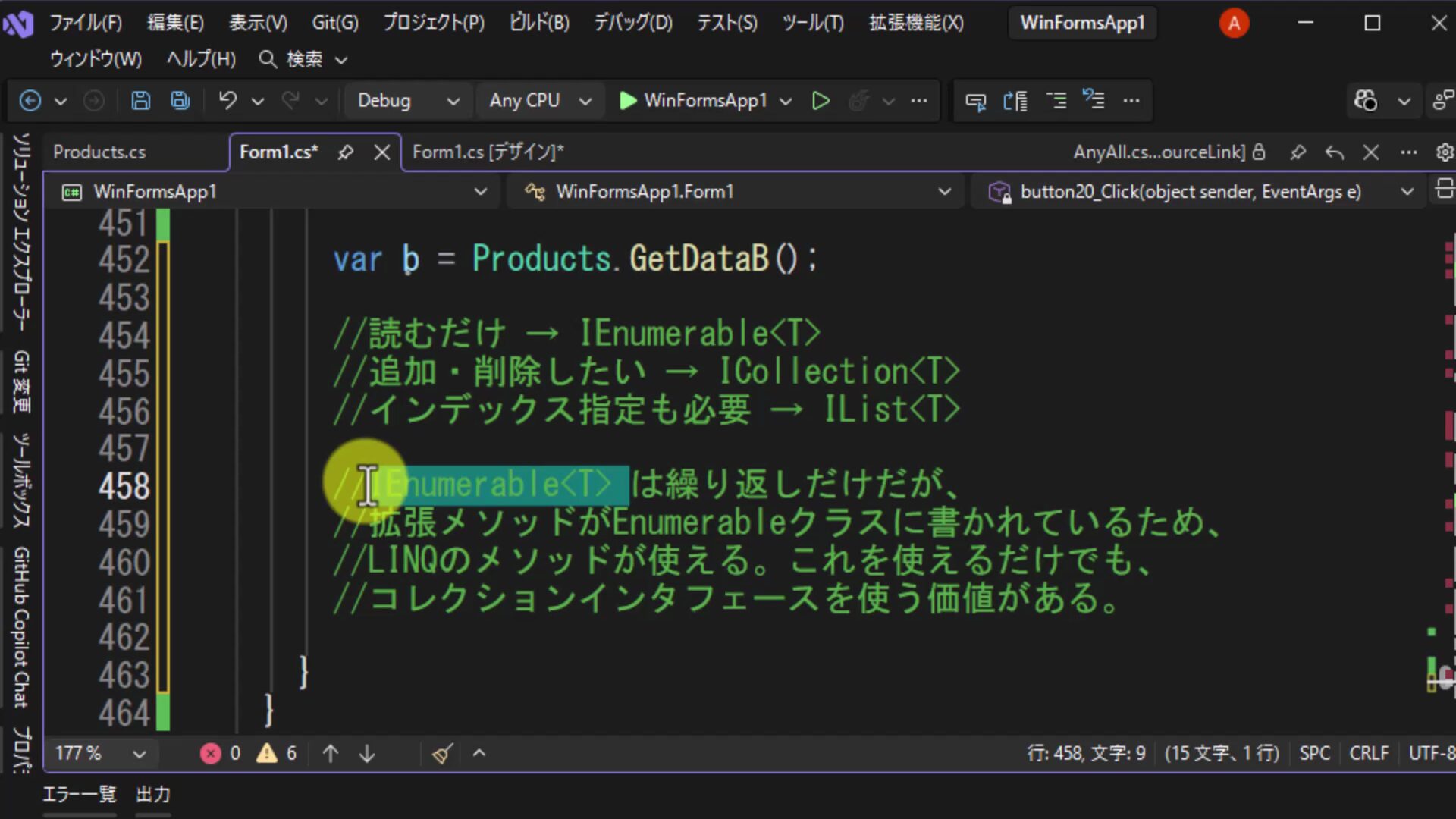1456x819 pixels.
Task: Open the ファイル(F) menu
Action: [x=86, y=23]
